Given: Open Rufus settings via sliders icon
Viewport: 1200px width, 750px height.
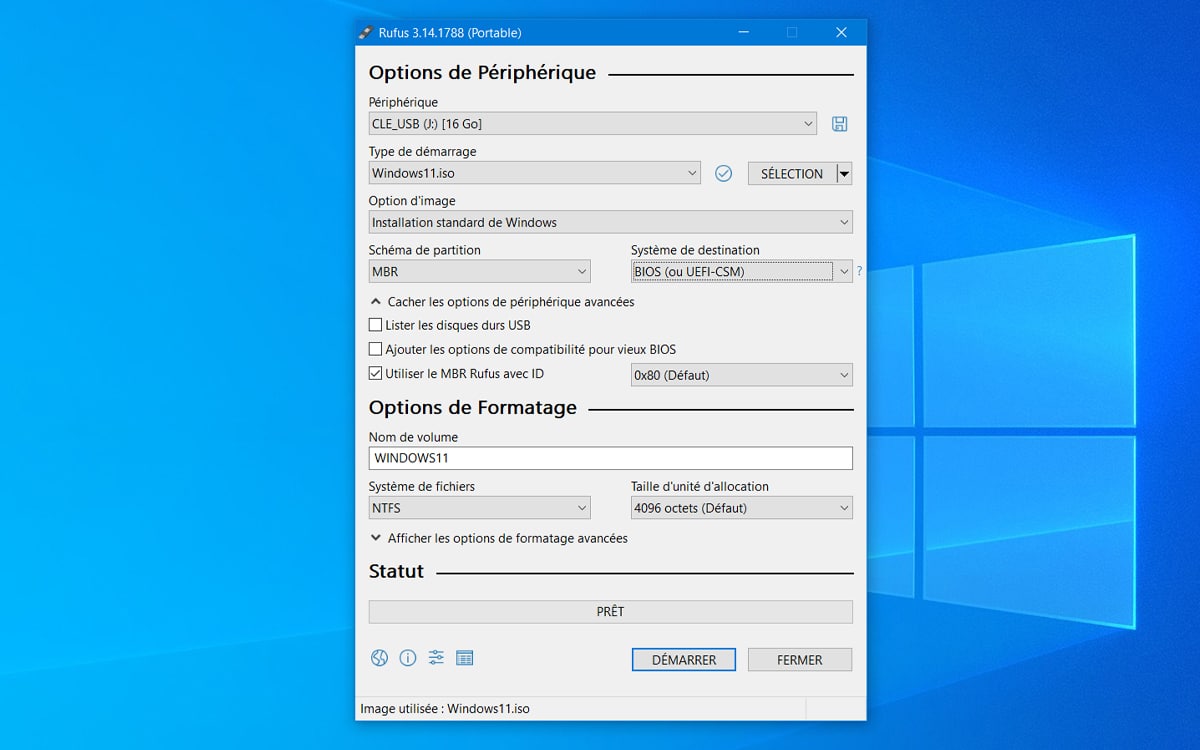Looking at the screenshot, I should [x=435, y=657].
